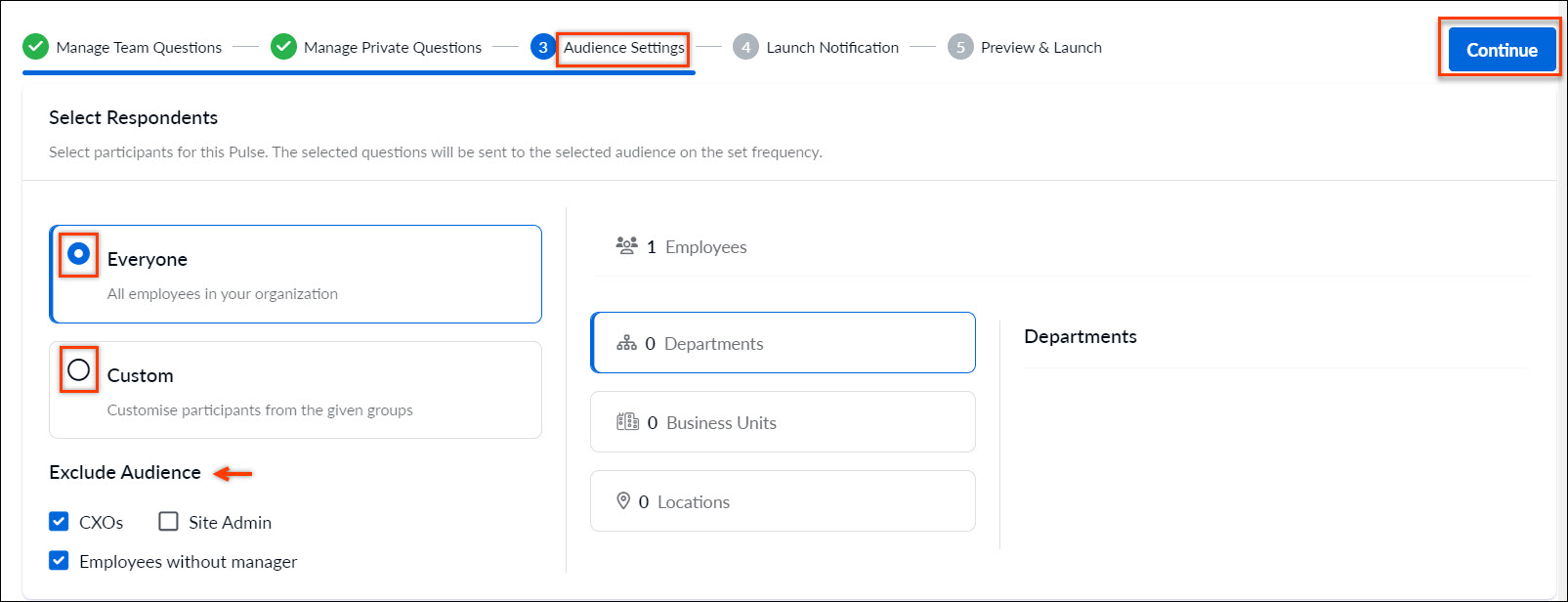Choose the Custom radio button
The width and height of the screenshot is (1568, 602).
78,370
